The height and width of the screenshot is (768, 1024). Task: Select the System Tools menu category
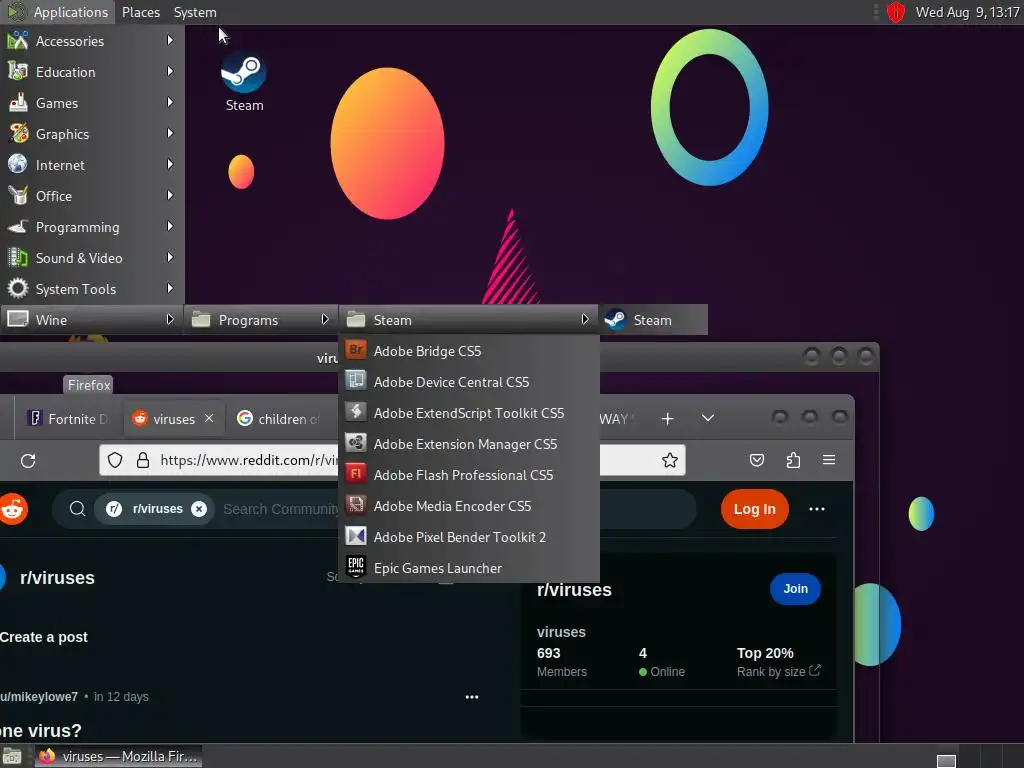(x=92, y=289)
